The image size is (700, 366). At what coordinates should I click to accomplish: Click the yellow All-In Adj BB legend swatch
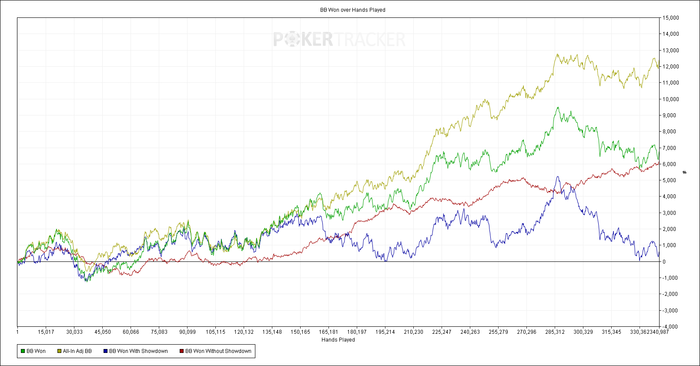59,351
